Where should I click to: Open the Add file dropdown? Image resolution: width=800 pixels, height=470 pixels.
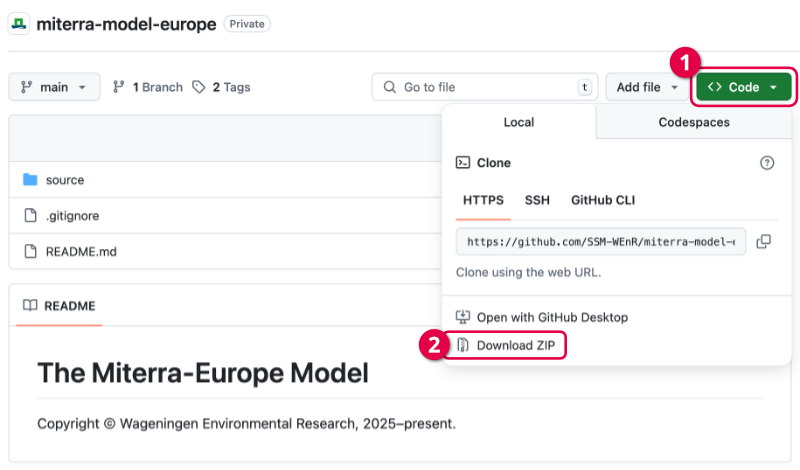click(647, 87)
